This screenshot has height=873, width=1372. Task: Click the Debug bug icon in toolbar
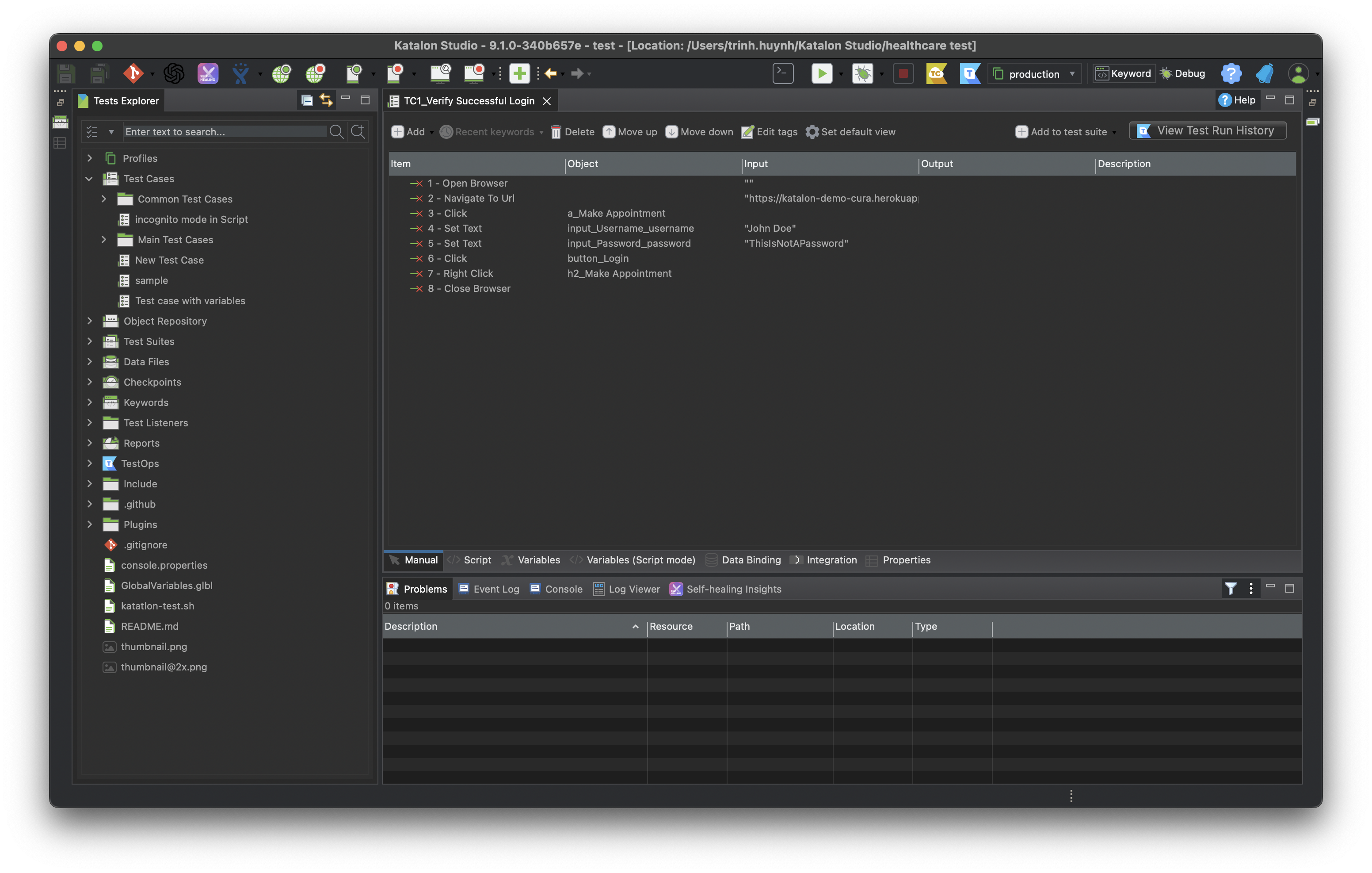pyautogui.click(x=862, y=73)
